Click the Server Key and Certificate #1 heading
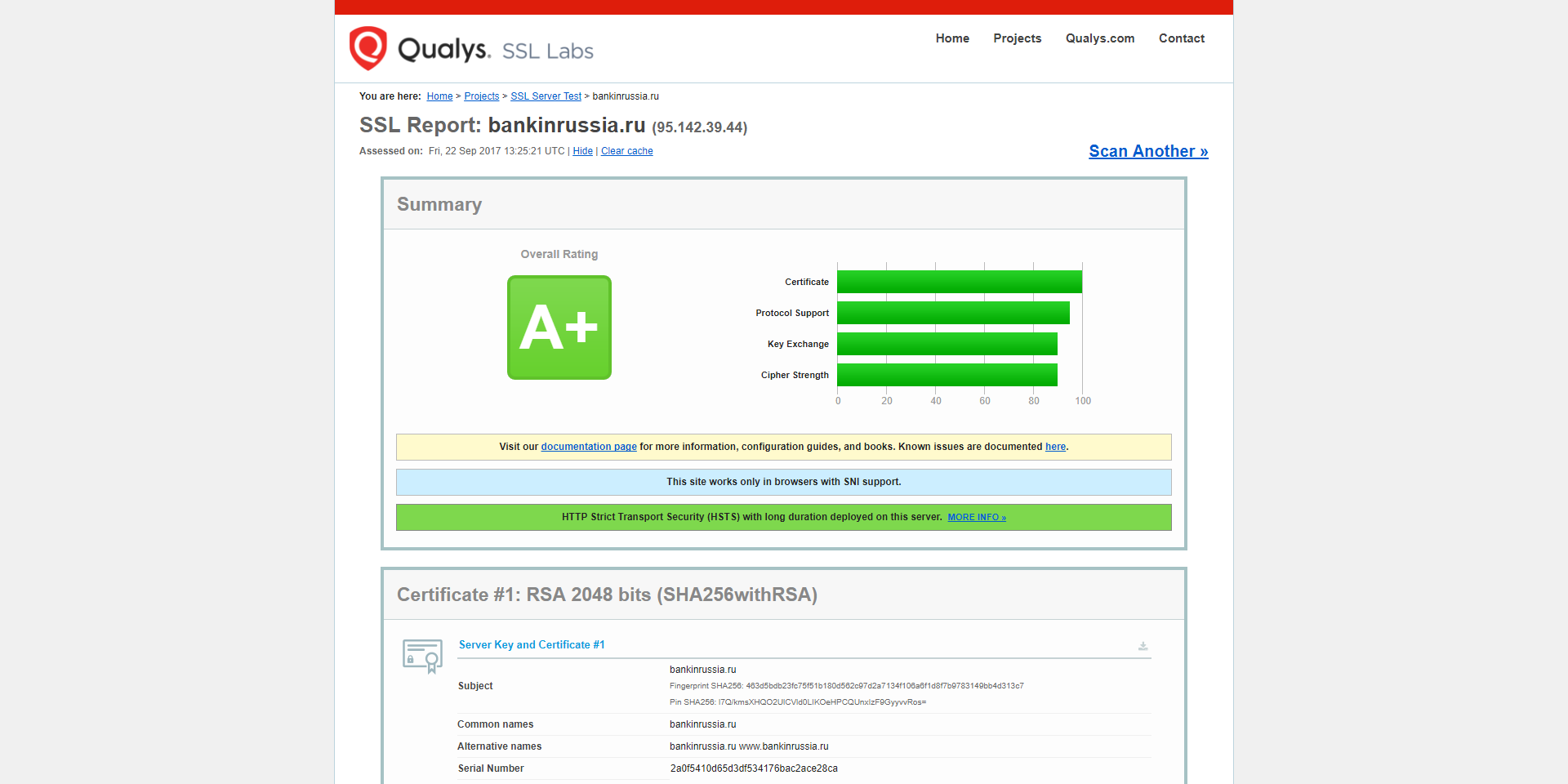The width and height of the screenshot is (1568, 784). tap(532, 645)
